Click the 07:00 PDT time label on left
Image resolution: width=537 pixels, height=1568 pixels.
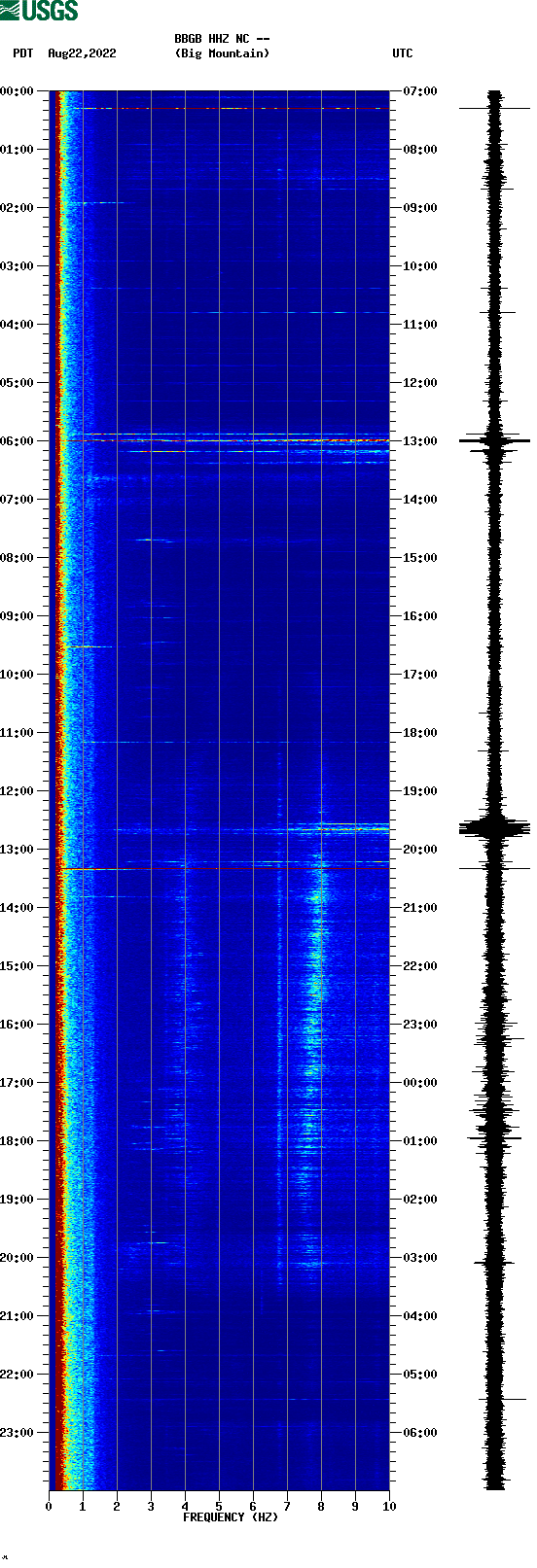18,500
